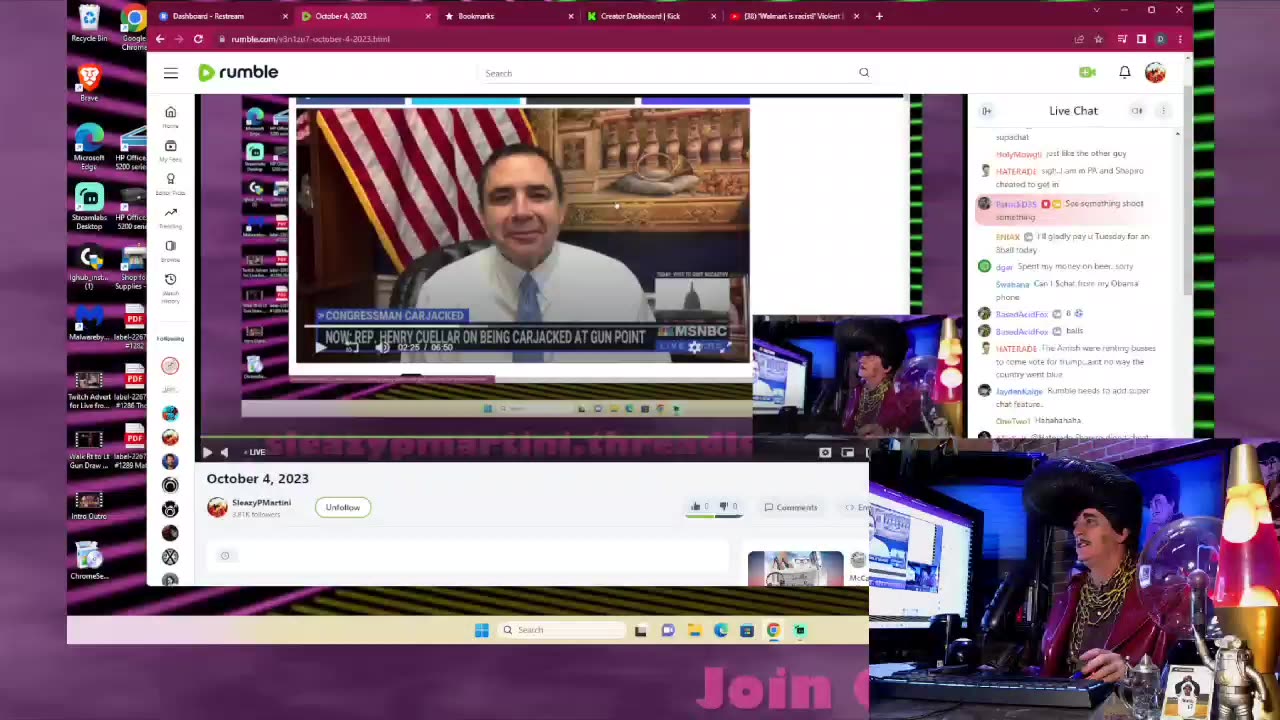The height and width of the screenshot is (720, 1280).
Task: Play the live stream video
Action: pos(207,452)
